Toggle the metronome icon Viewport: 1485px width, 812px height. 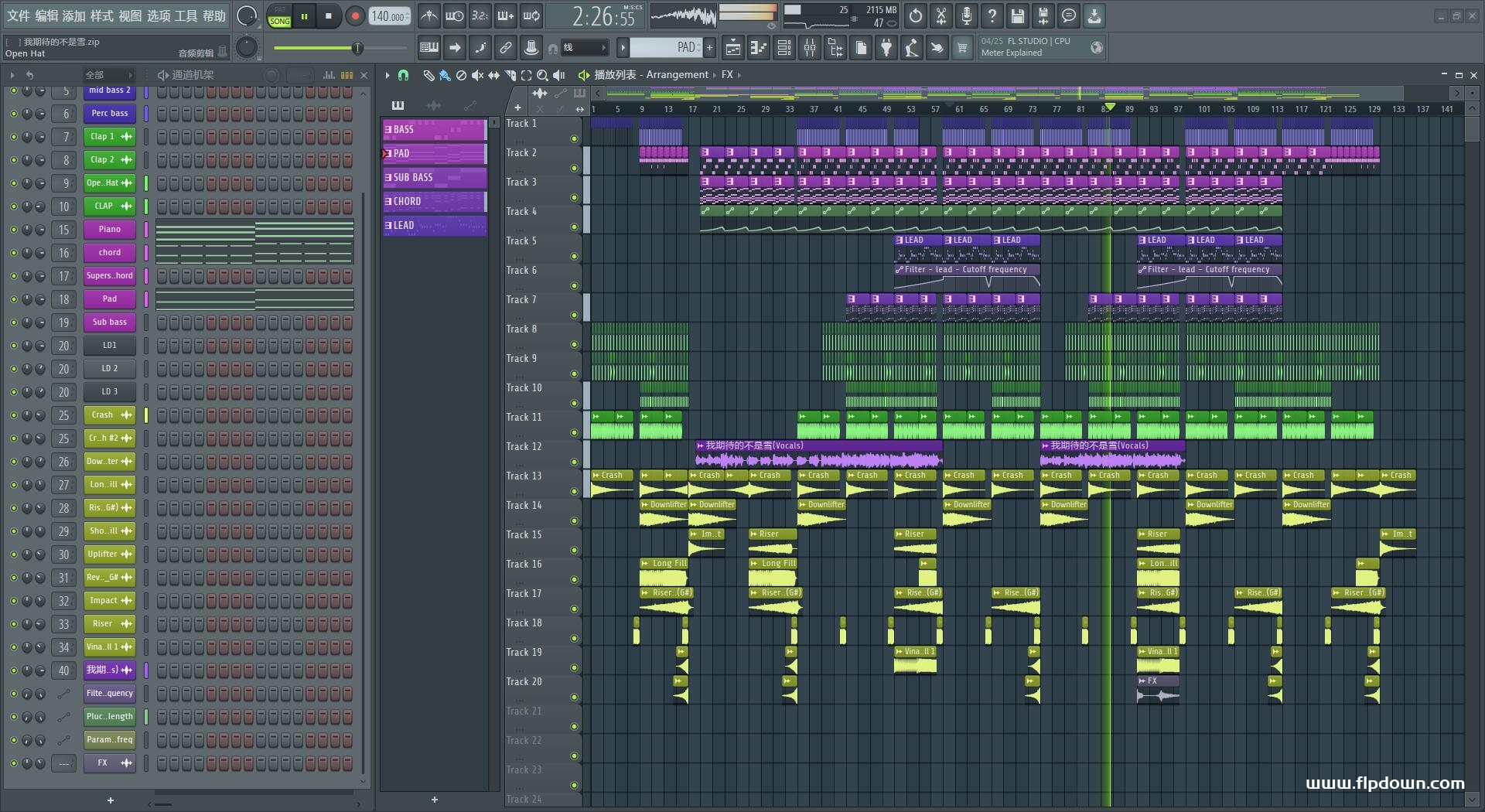coord(429,16)
